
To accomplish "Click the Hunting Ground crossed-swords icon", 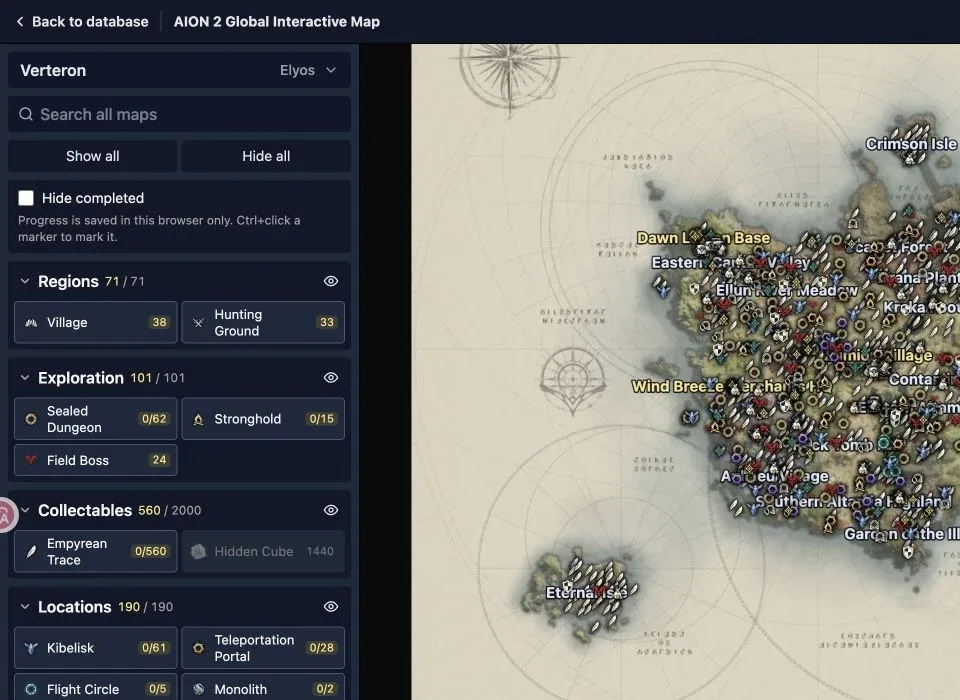I will 198,322.
